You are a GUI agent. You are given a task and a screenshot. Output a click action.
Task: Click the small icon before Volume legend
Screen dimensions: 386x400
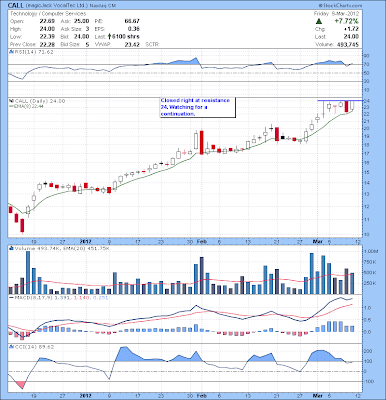pos(11,248)
